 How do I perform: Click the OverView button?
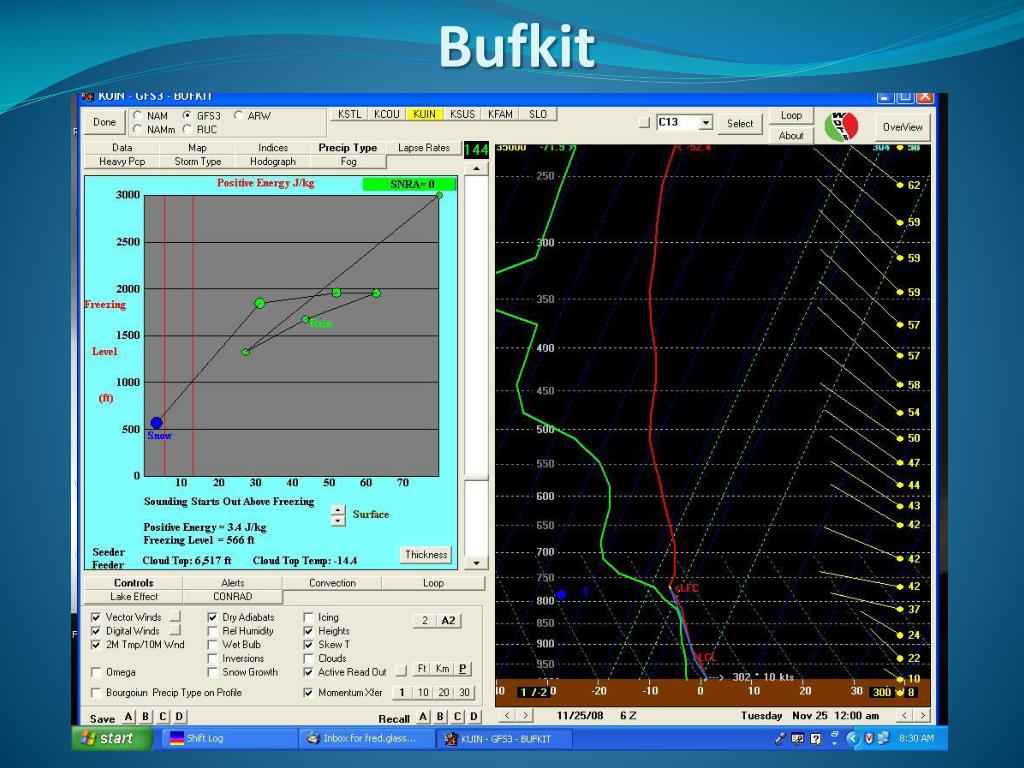(x=903, y=127)
